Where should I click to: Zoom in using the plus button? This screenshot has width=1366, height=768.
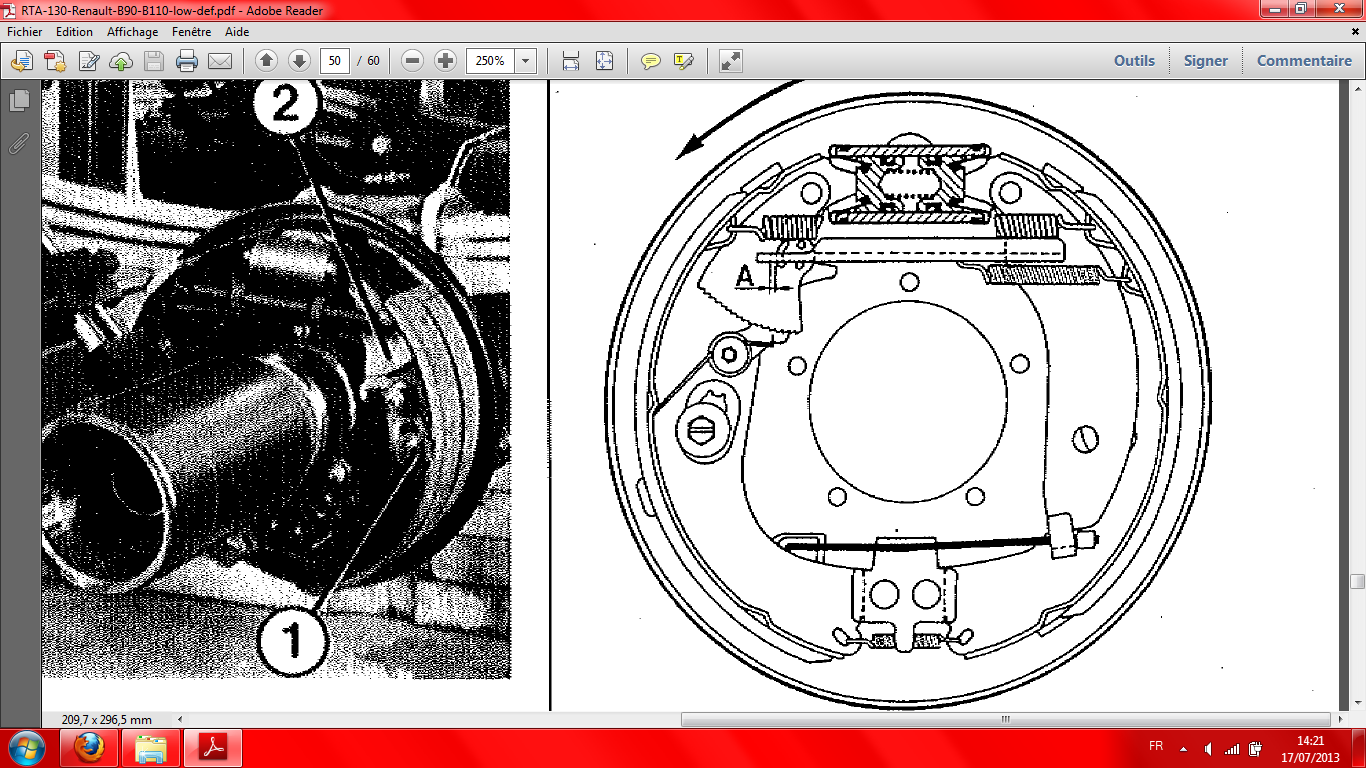click(445, 61)
